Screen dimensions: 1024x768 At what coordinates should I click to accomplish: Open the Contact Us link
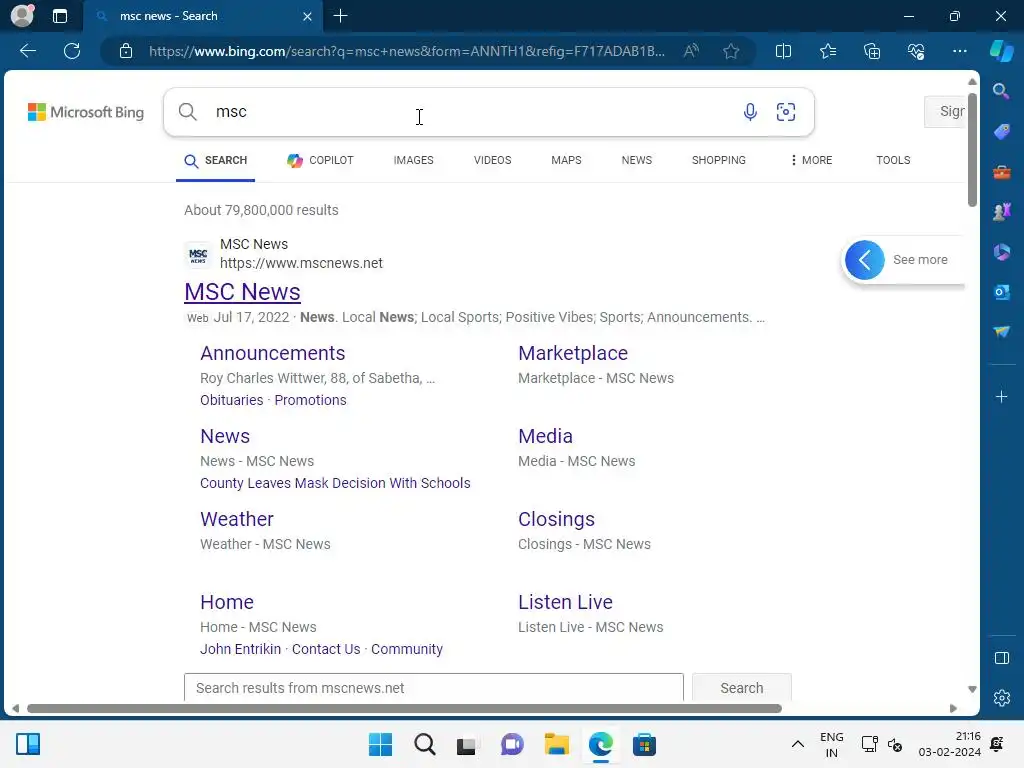pos(326,649)
